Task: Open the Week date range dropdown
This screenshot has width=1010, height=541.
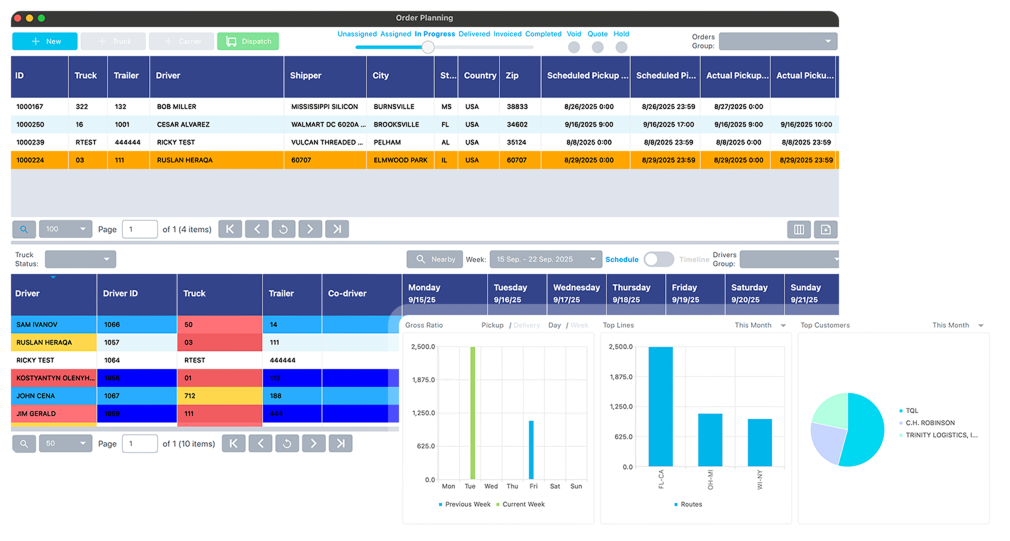Action: 546,259
